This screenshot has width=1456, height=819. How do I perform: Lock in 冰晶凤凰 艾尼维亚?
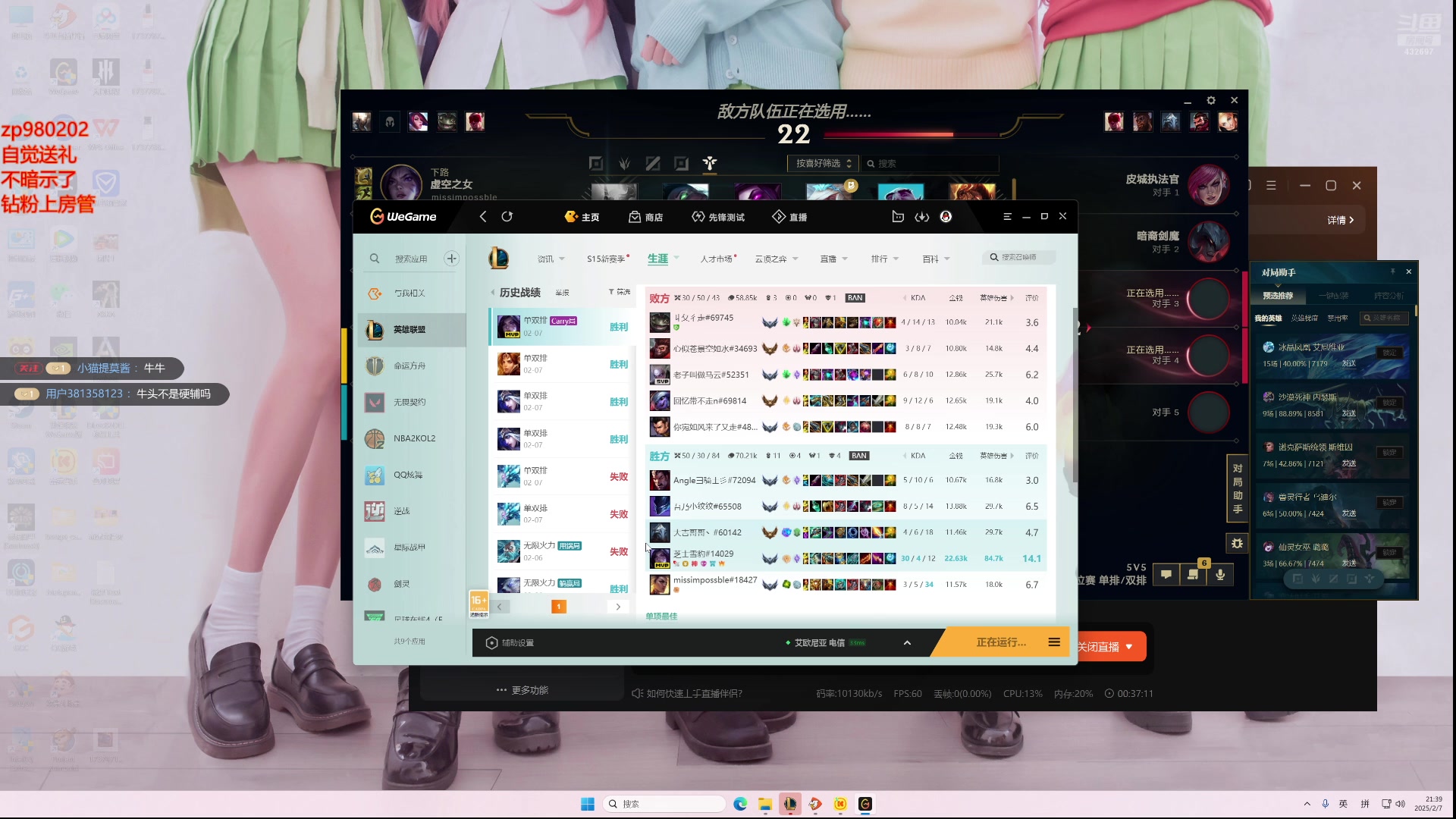1389,353
